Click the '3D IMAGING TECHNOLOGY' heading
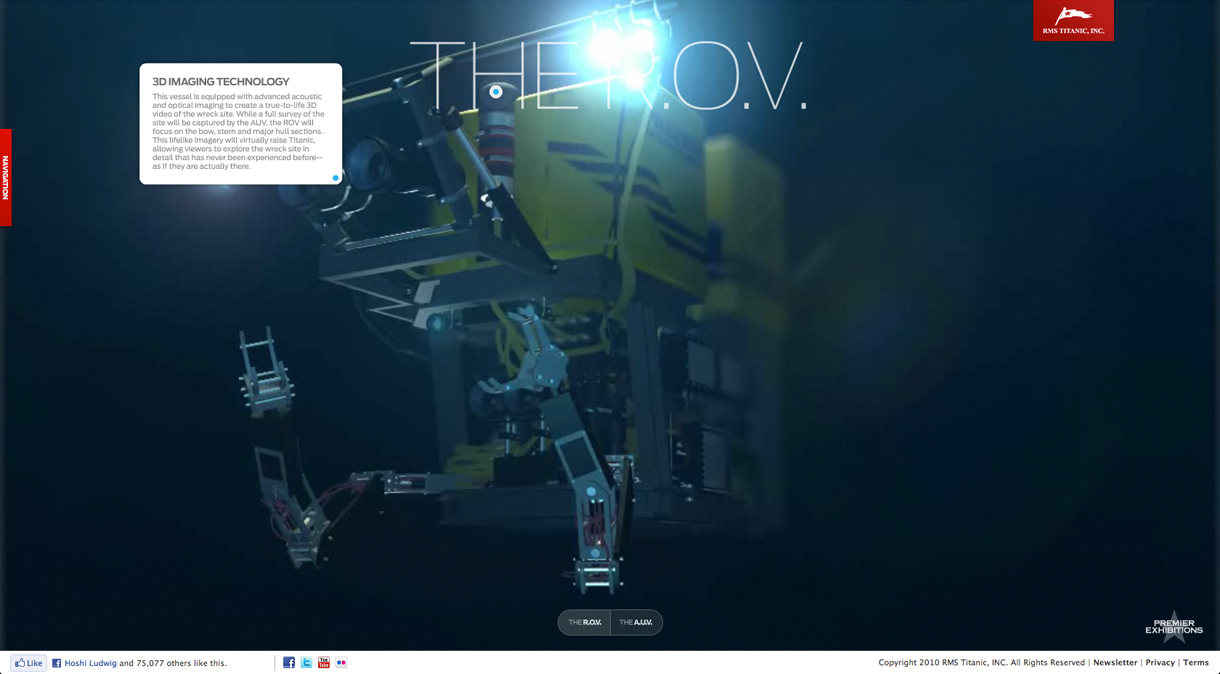1220x674 pixels. point(221,82)
